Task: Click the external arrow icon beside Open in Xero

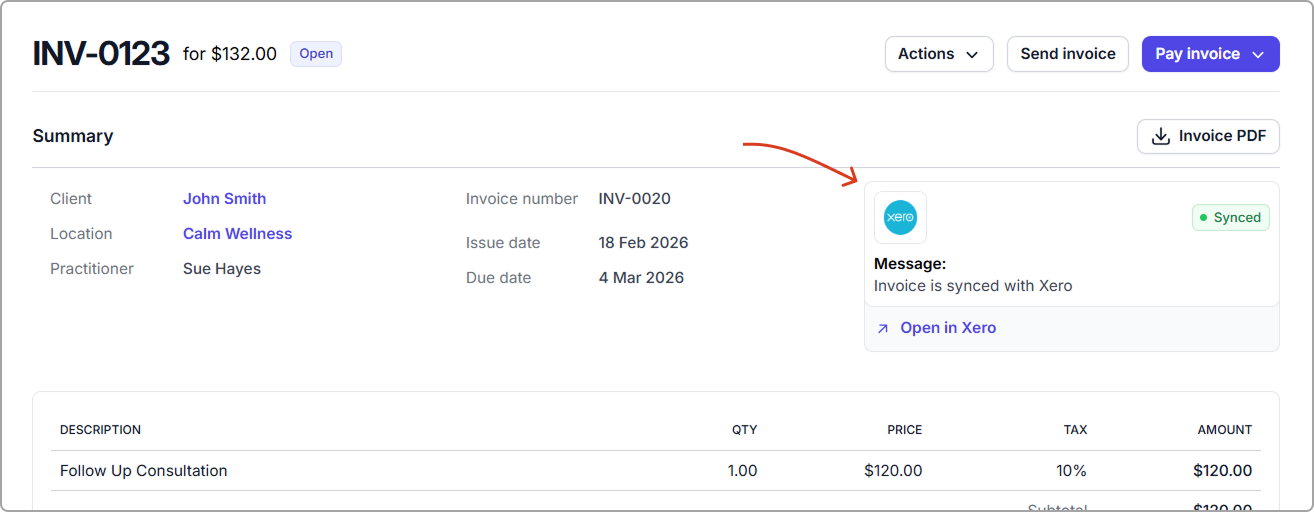Action: 883,328
